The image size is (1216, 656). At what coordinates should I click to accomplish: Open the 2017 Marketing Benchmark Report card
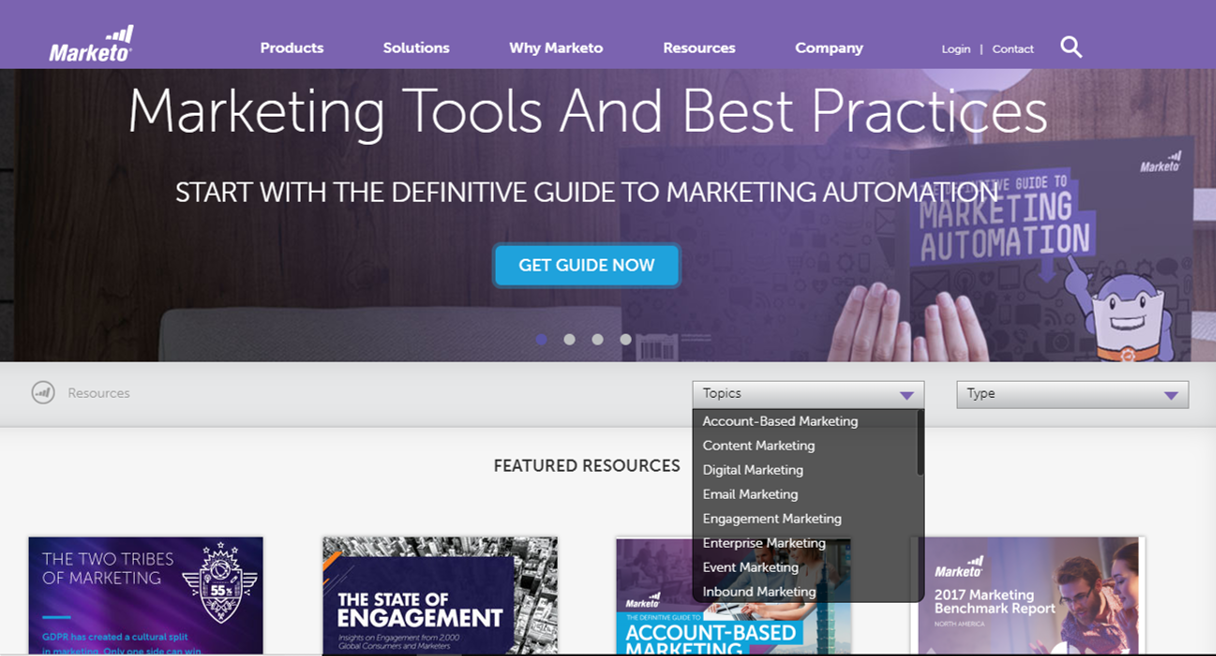(x=1029, y=596)
